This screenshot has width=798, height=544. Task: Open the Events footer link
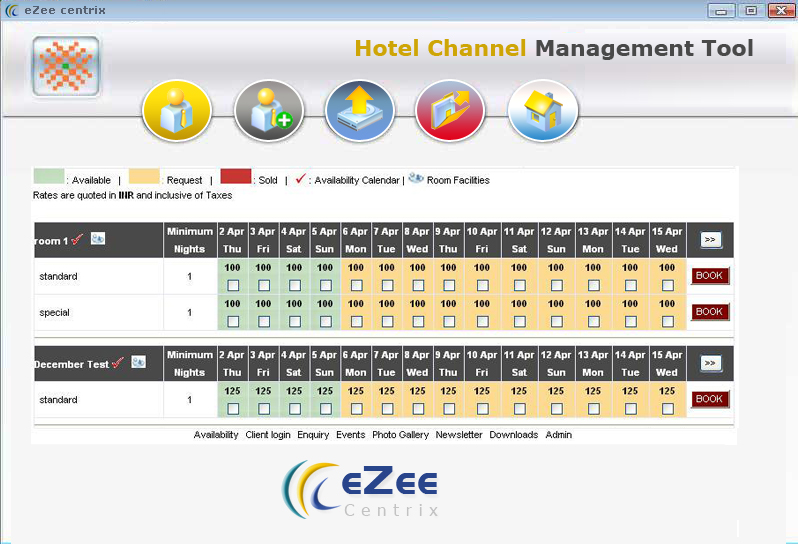(351, 435)
